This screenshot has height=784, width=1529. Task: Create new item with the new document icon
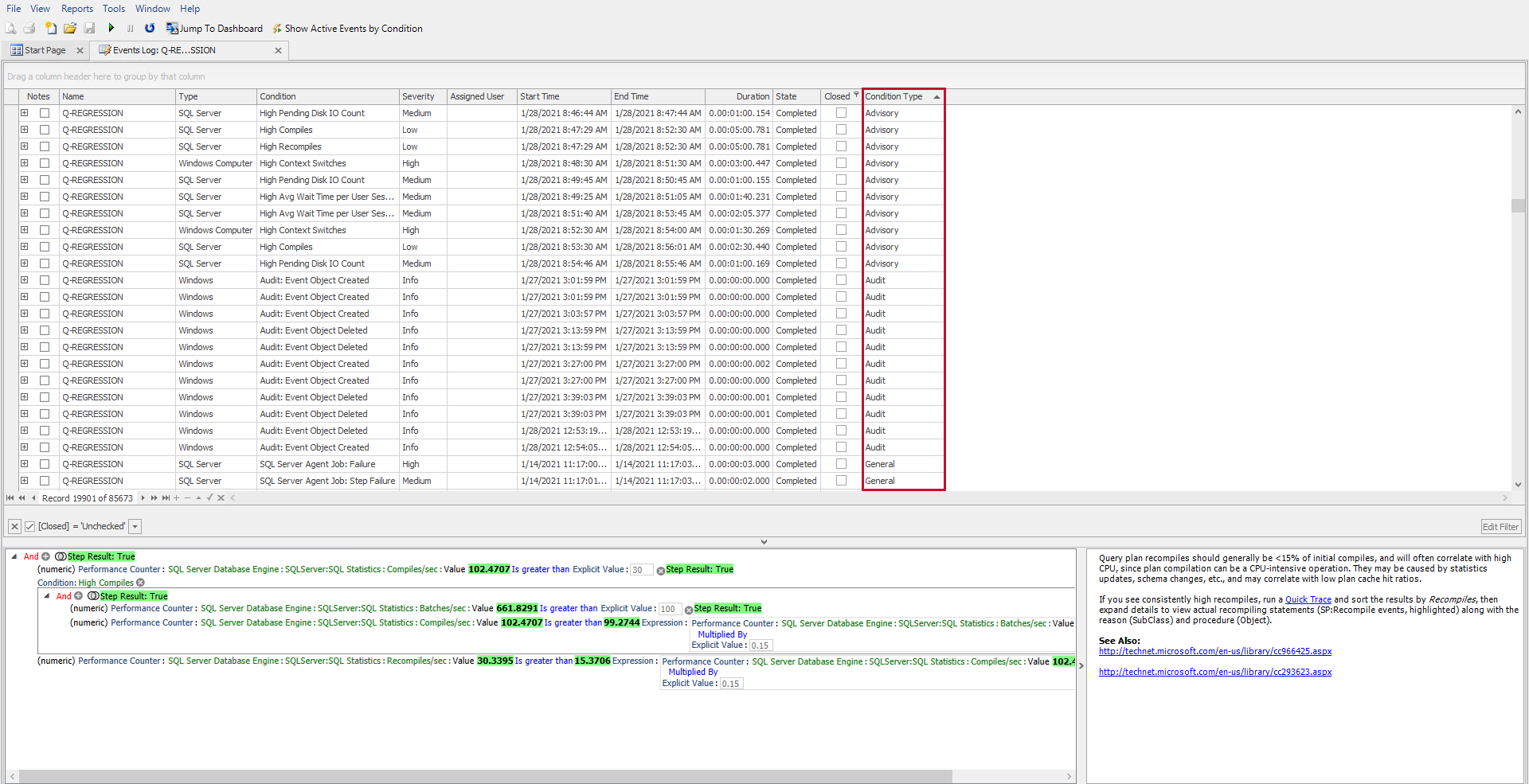click(51, 28)
